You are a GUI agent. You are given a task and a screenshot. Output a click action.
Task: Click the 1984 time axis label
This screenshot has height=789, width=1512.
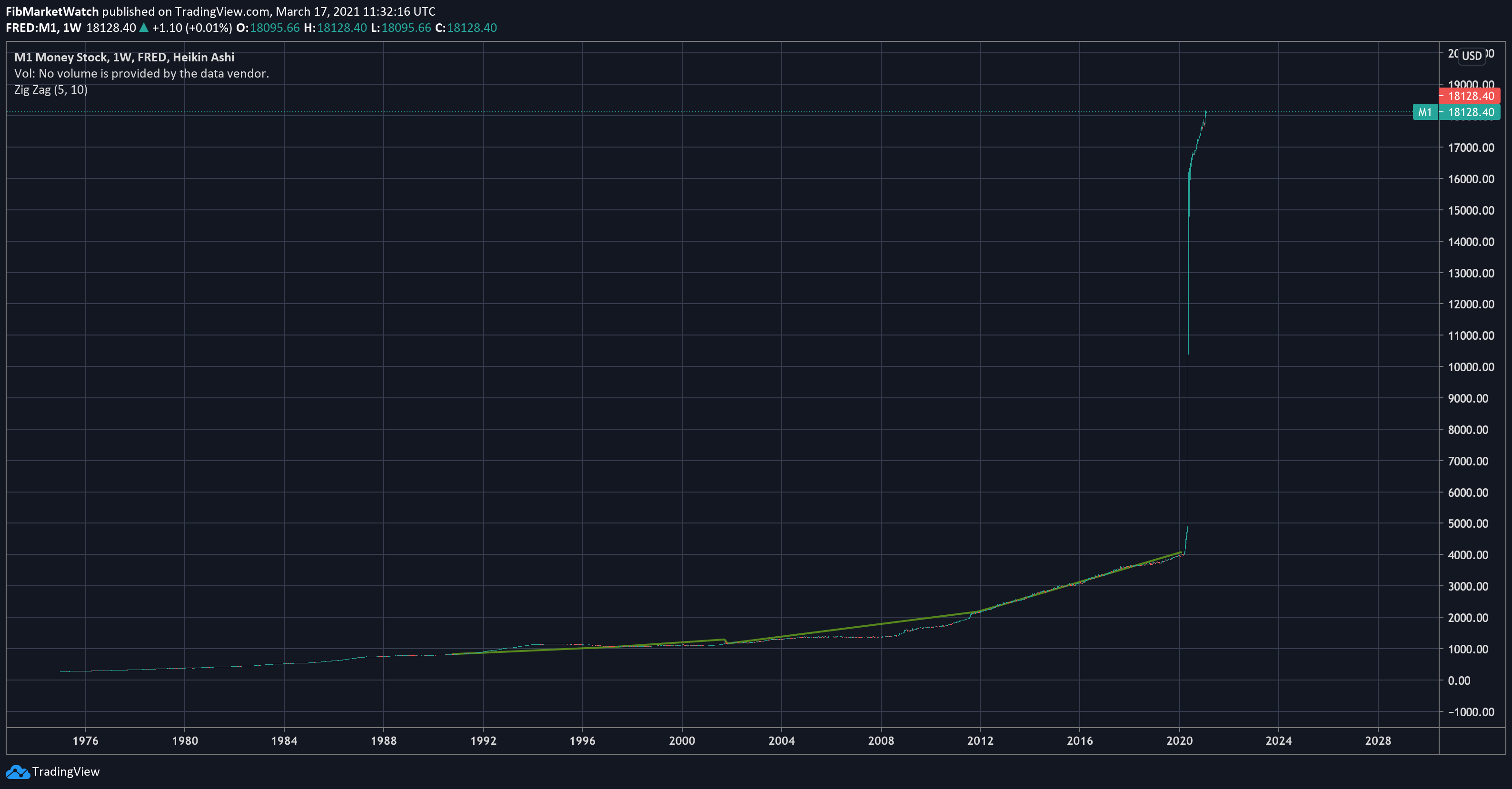tap(284, 740)
